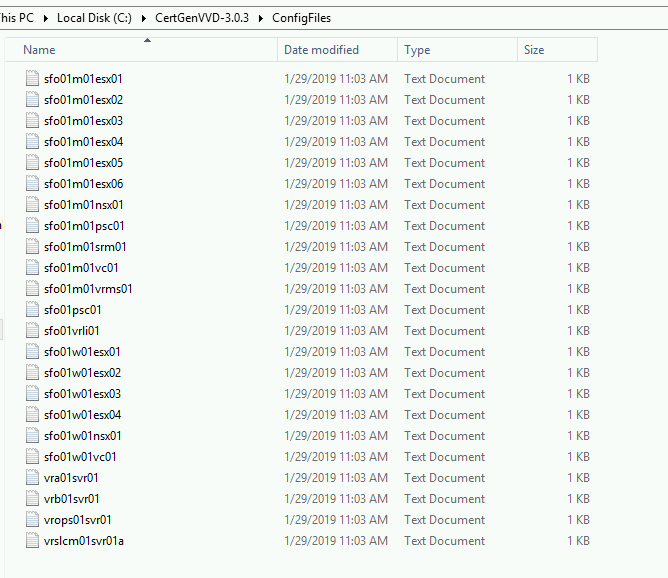The image size is (668, 578).
Task: Select the vrslcm01svr01a file icon
Action: (33, 541)
